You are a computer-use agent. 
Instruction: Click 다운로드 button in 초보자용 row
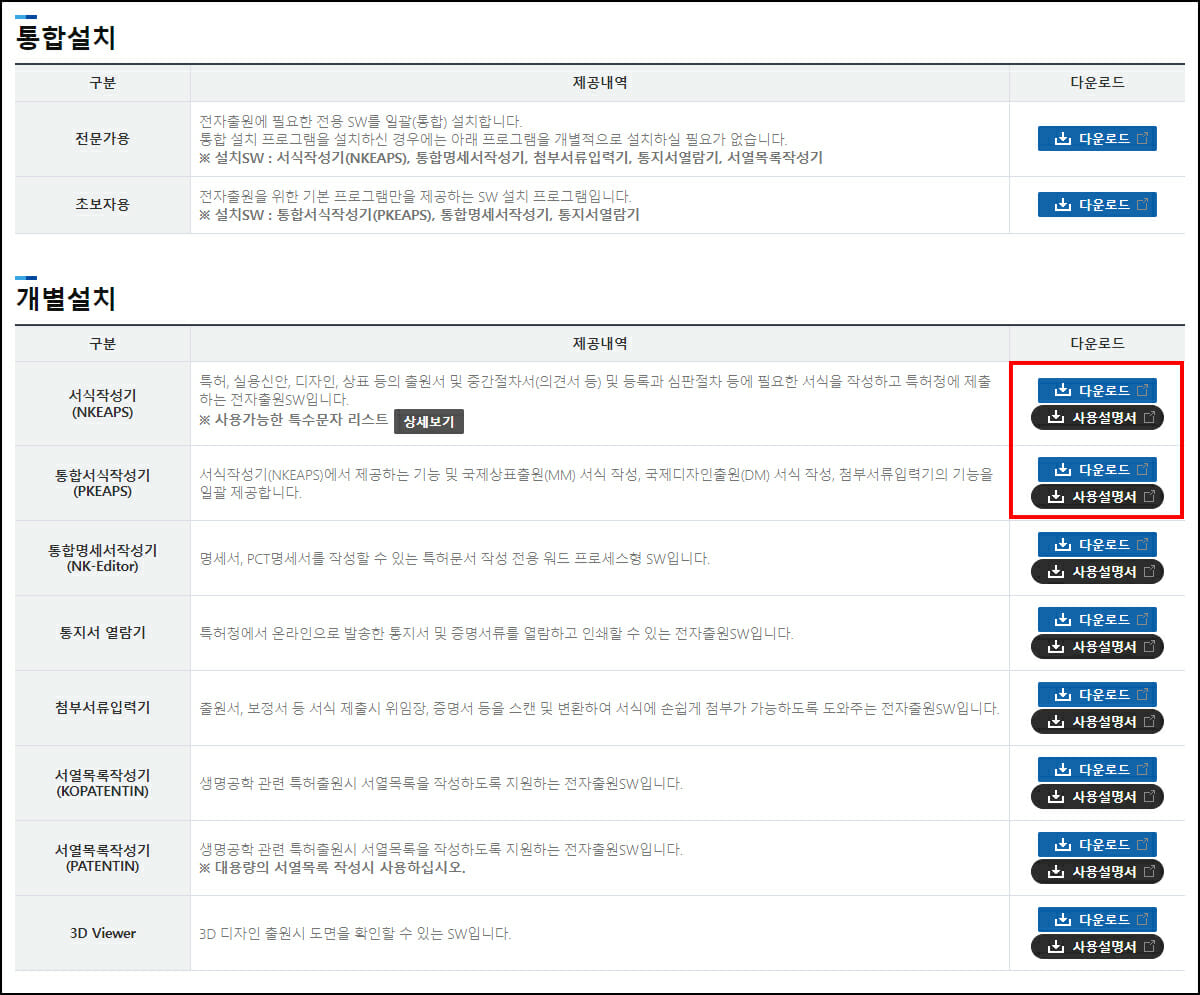tap(1097, 204)
